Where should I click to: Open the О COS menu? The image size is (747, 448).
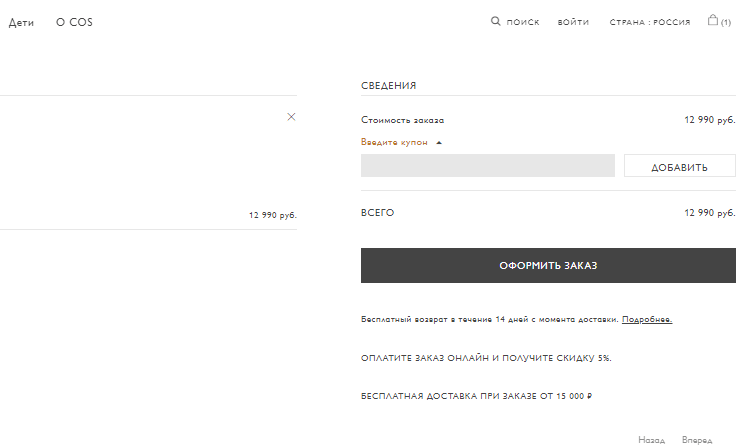click(74, 22)
